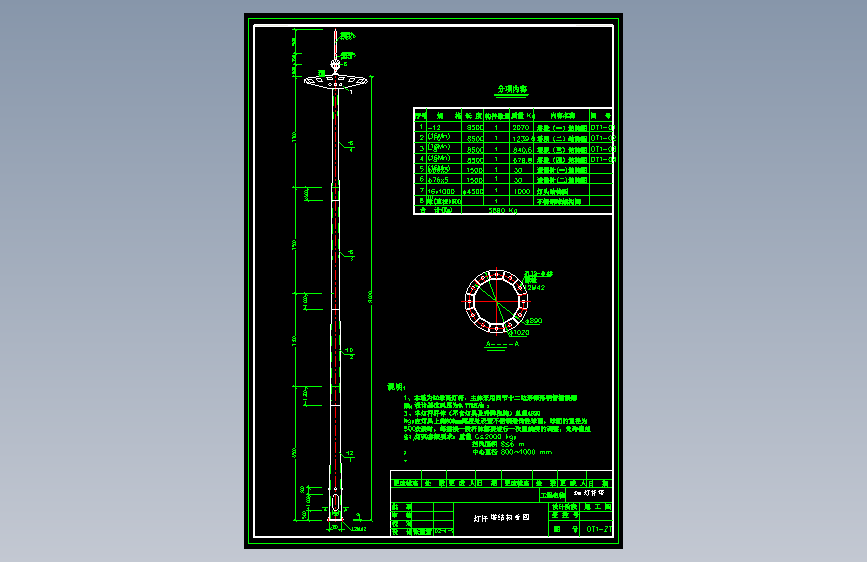Select the '5080 Kg' total weight cell

(x=503, y=210)
